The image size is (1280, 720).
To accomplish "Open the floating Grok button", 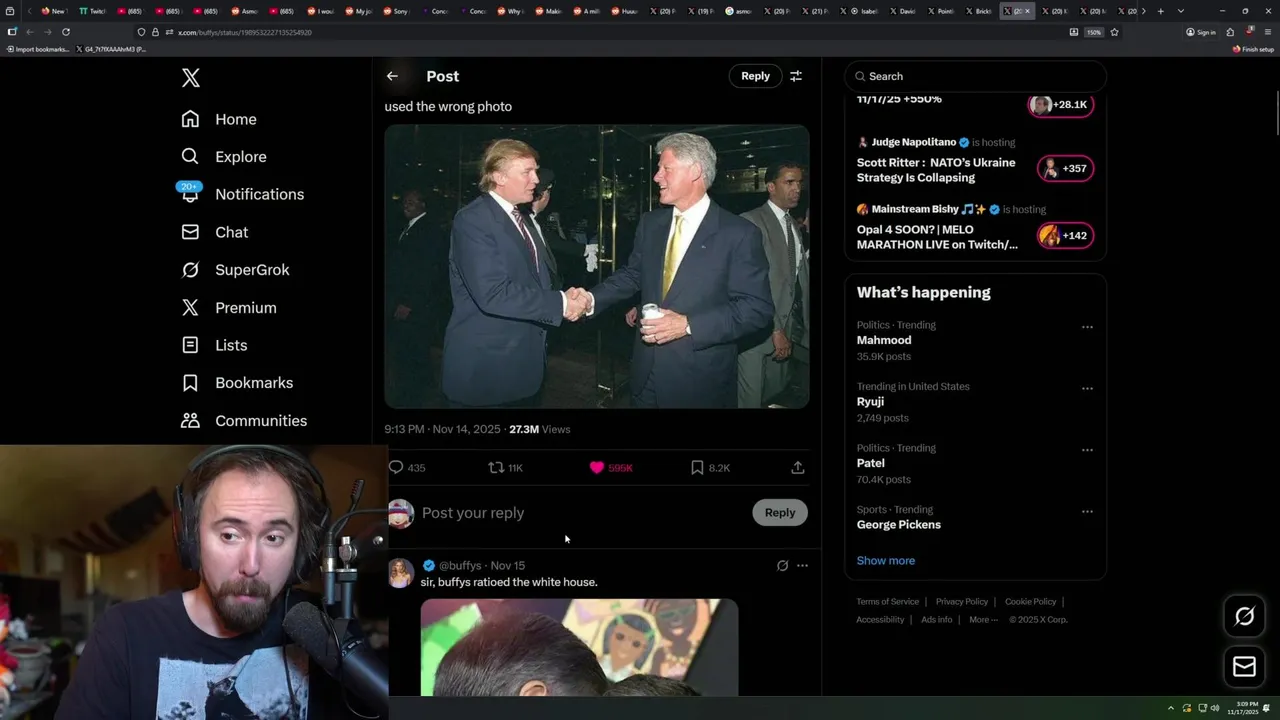I will 1245,617.
